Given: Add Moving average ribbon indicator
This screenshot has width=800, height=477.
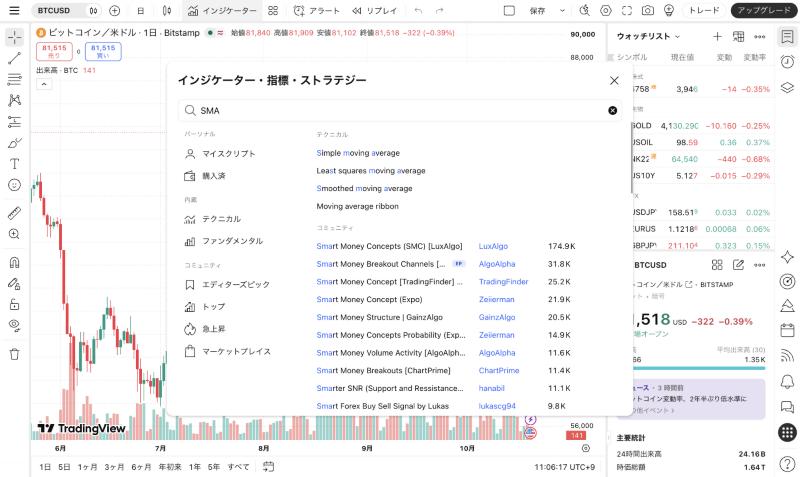Looking at the screenshot, I should coord(358,207).
